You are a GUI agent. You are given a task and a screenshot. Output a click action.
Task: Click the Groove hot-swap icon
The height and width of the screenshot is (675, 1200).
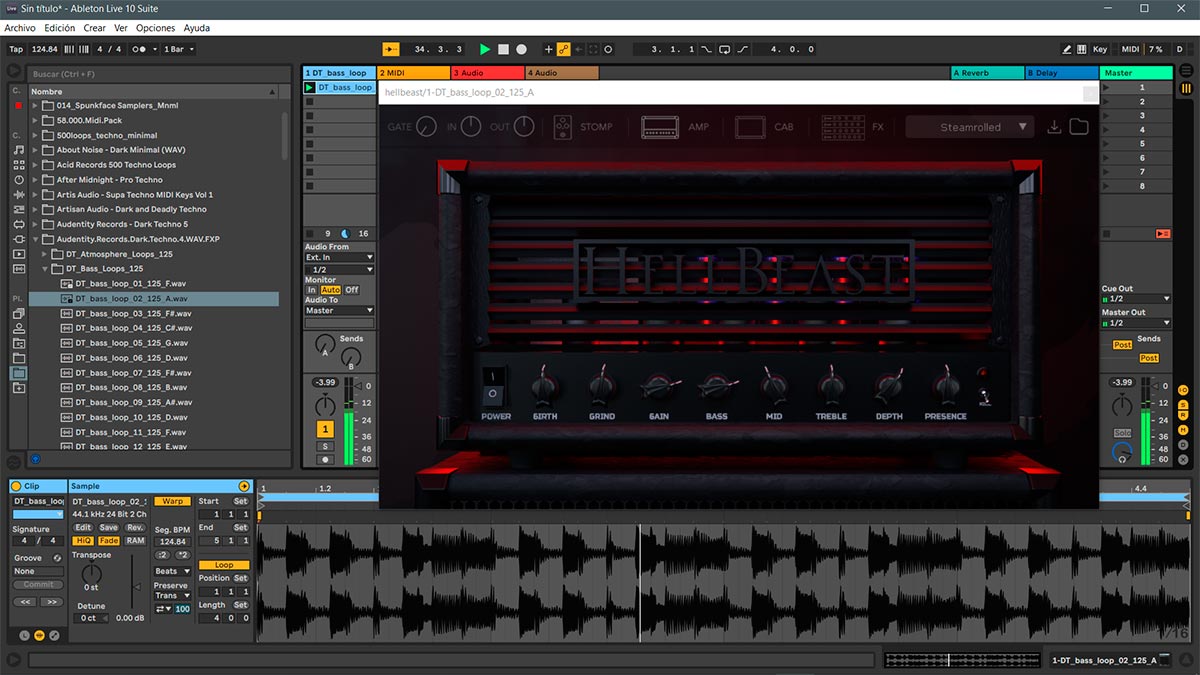(57, 558)
